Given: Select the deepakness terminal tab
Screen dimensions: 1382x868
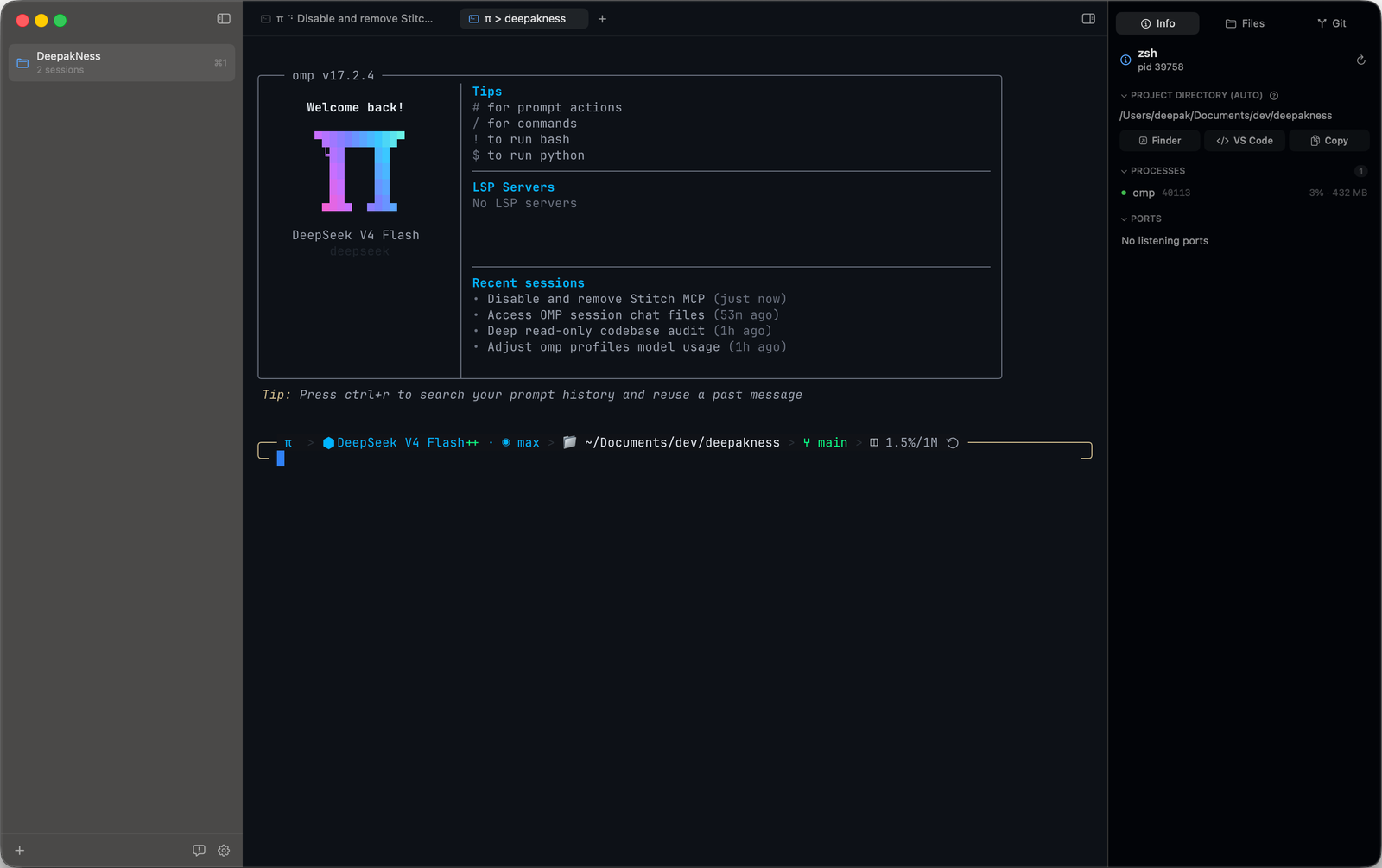Looking at the screenshot, I should [x=523, y=19].
